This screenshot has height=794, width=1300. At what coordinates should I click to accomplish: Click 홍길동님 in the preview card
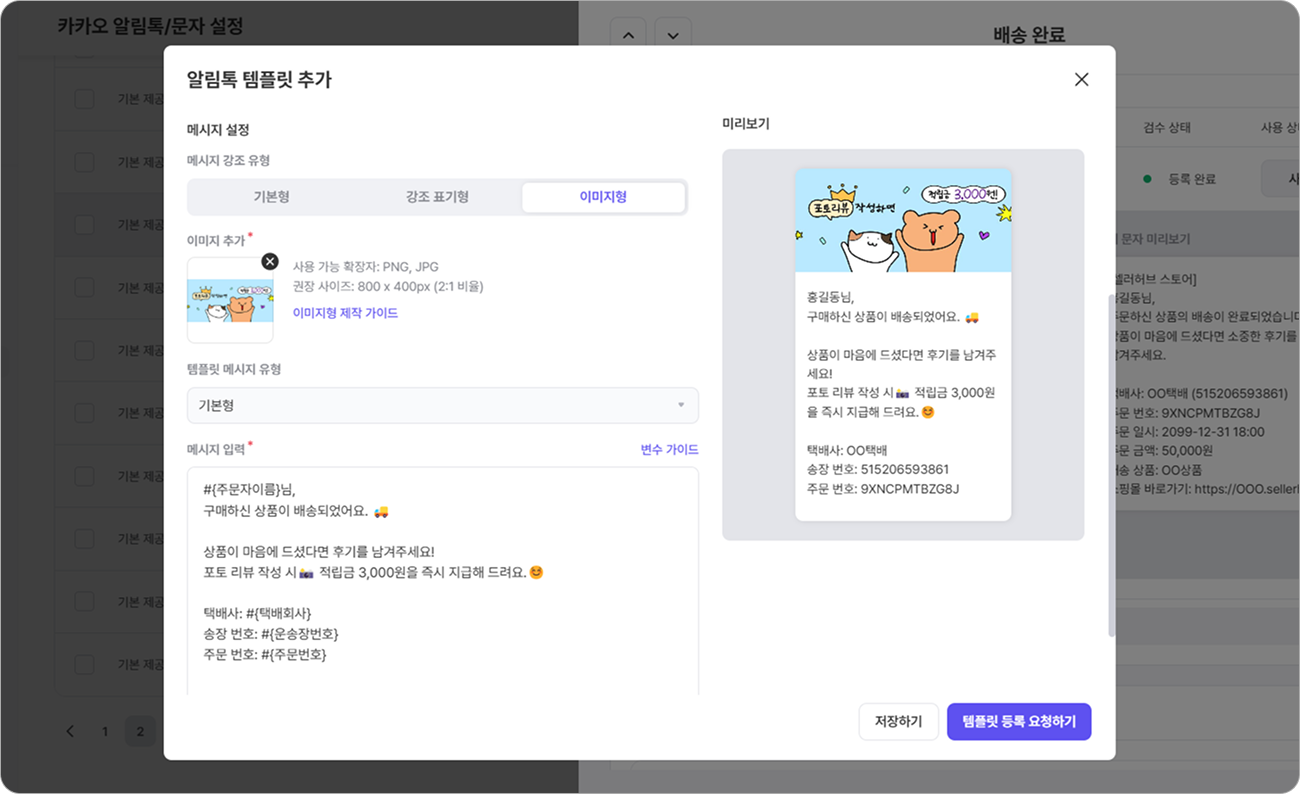830,297
